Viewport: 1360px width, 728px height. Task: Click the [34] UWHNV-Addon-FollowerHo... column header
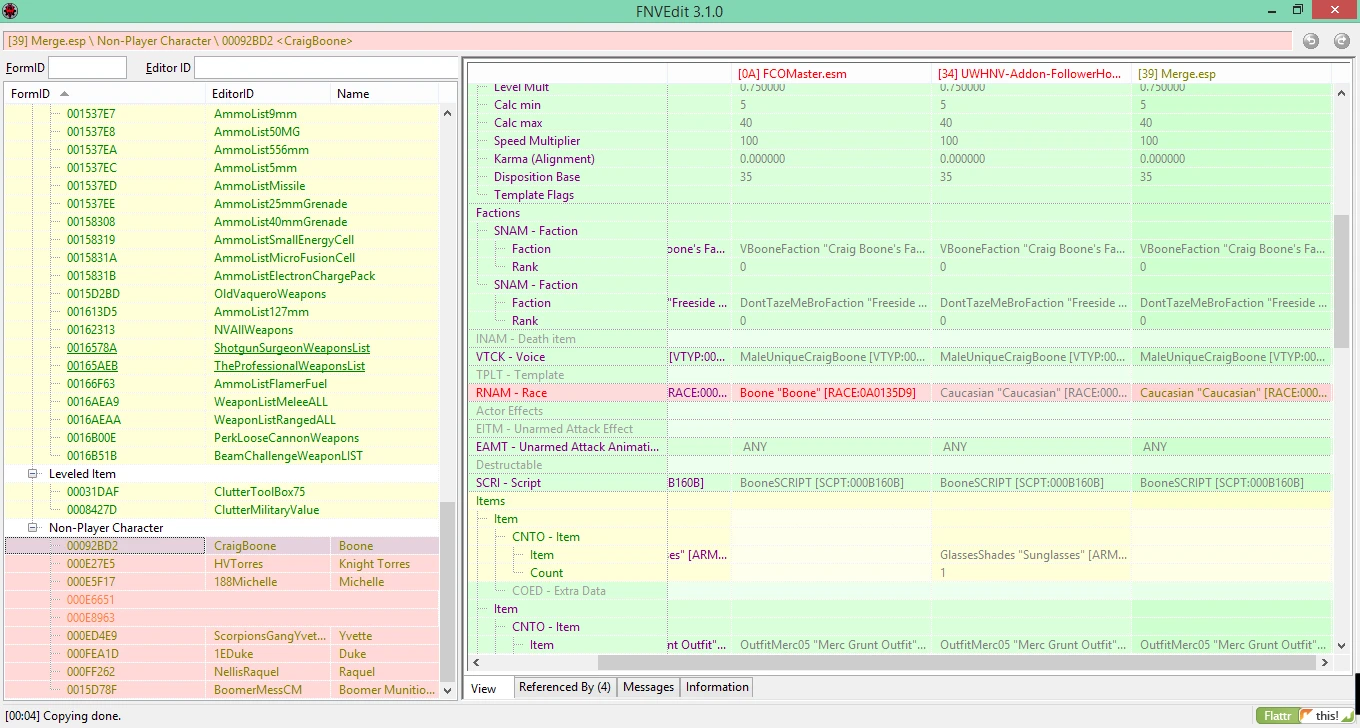point(1032,74)
